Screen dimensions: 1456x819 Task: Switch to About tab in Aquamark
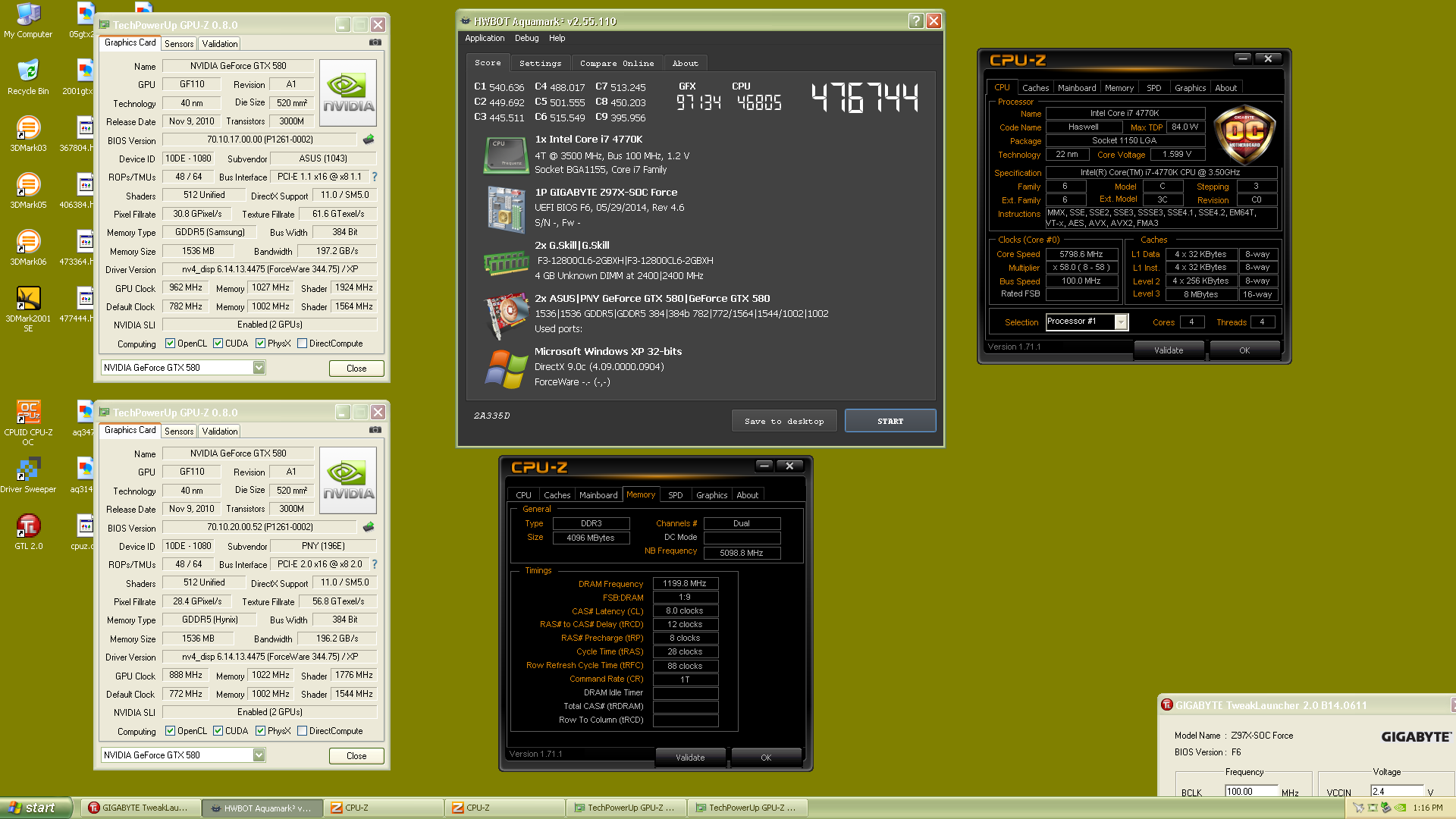(685, 64)
